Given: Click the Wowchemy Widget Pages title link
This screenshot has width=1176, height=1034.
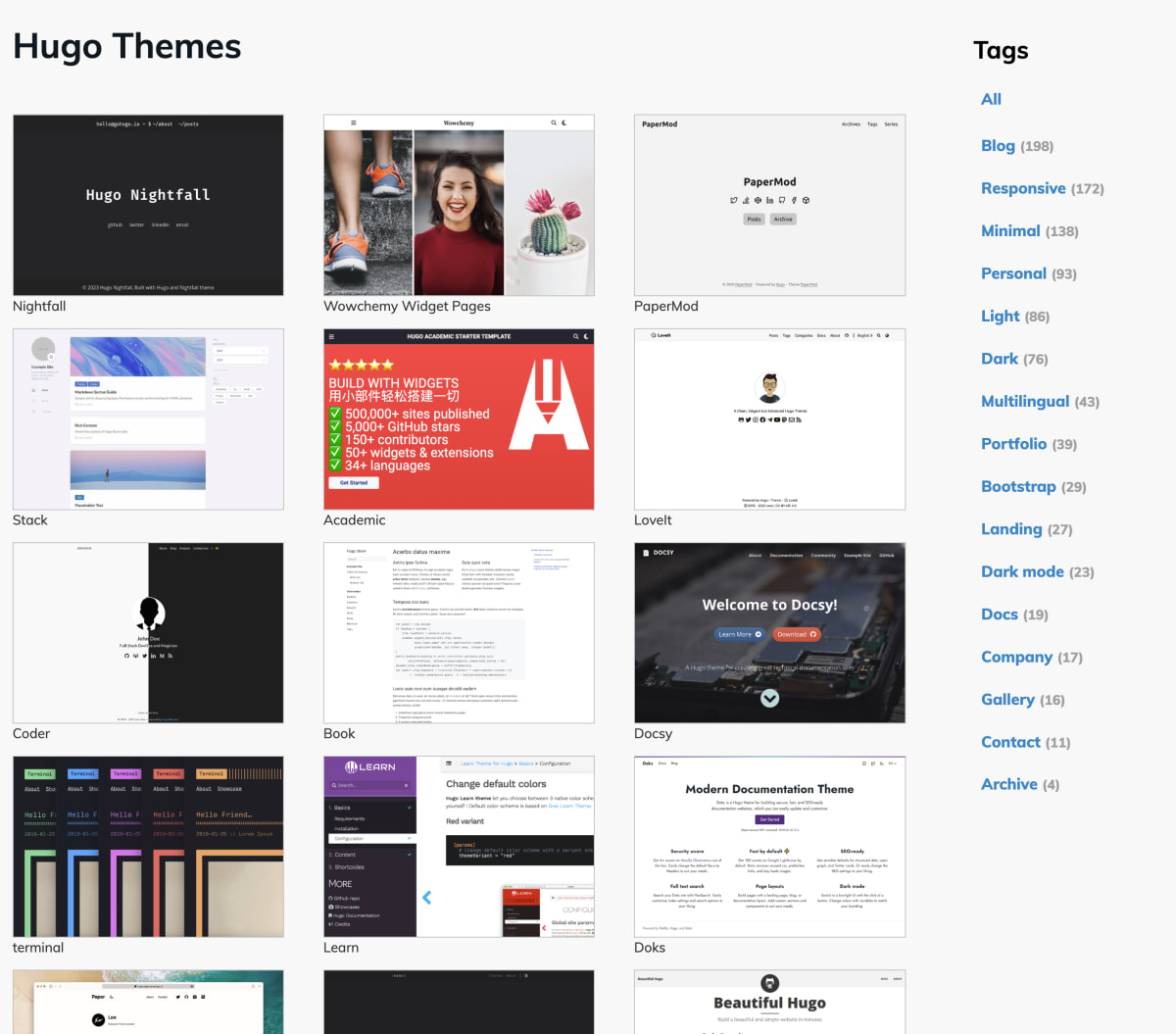Looking at the screenshot, I should pos(407,306).
